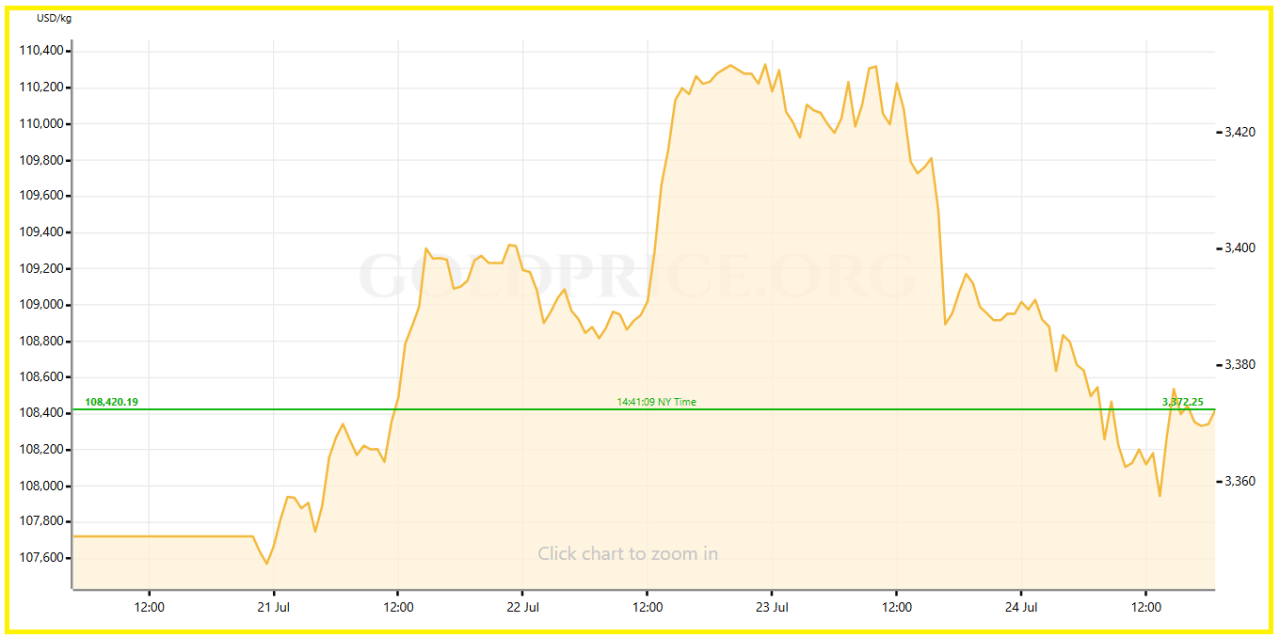Click the USD/kg axis unit label

pyautogui.click(x=54, y=18)
